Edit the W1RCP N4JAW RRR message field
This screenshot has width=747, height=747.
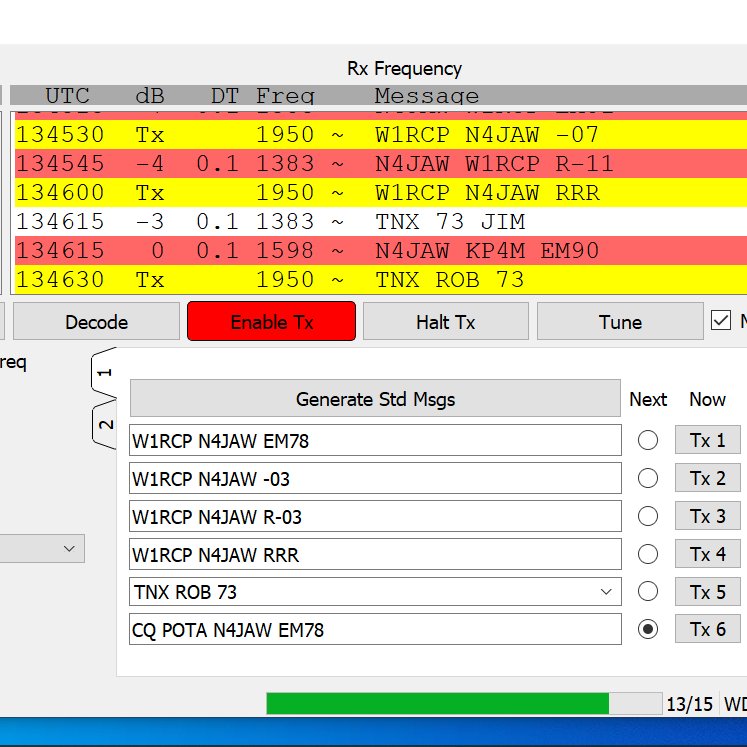375,554
